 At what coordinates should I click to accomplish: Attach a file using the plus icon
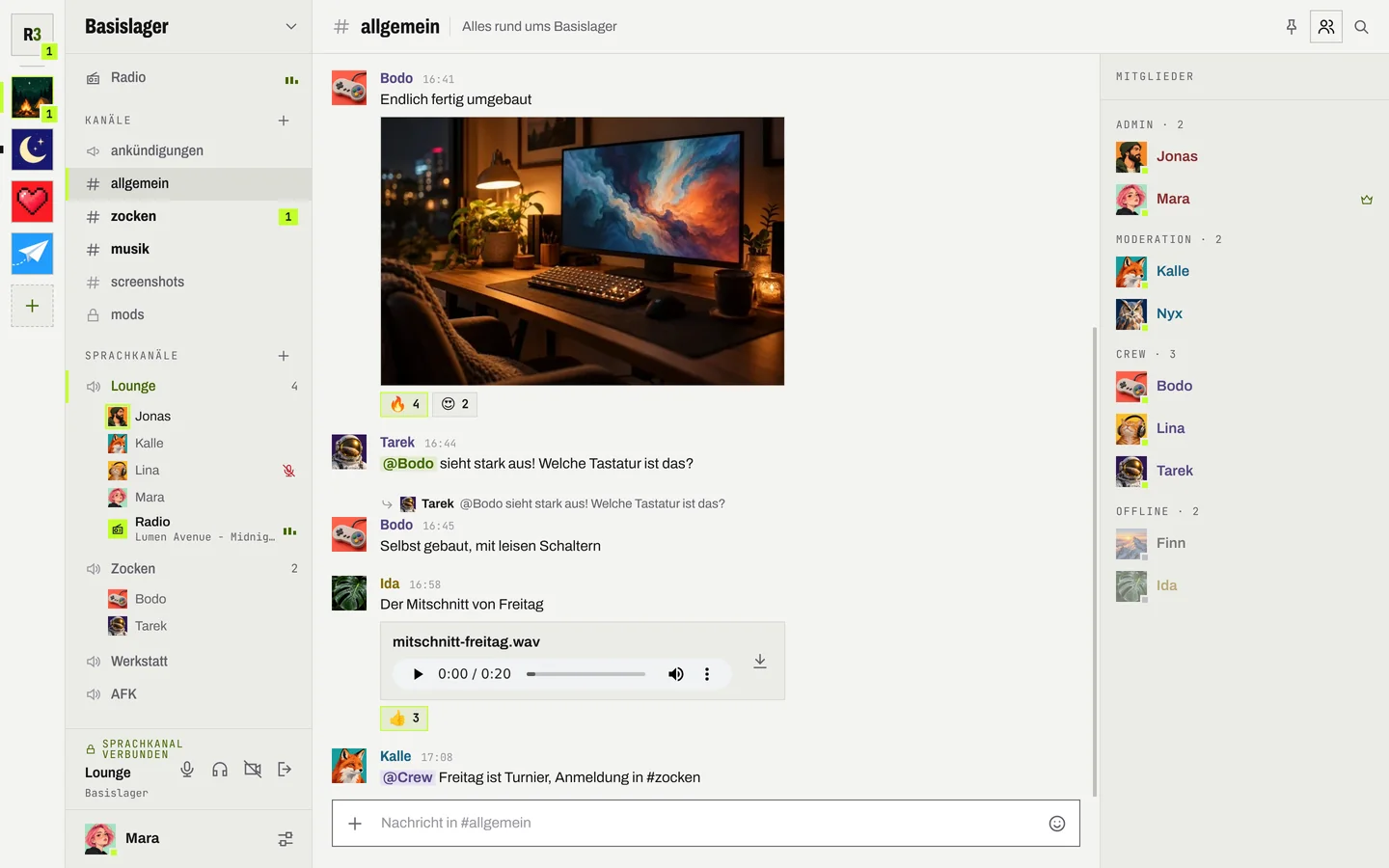point(355,824)
